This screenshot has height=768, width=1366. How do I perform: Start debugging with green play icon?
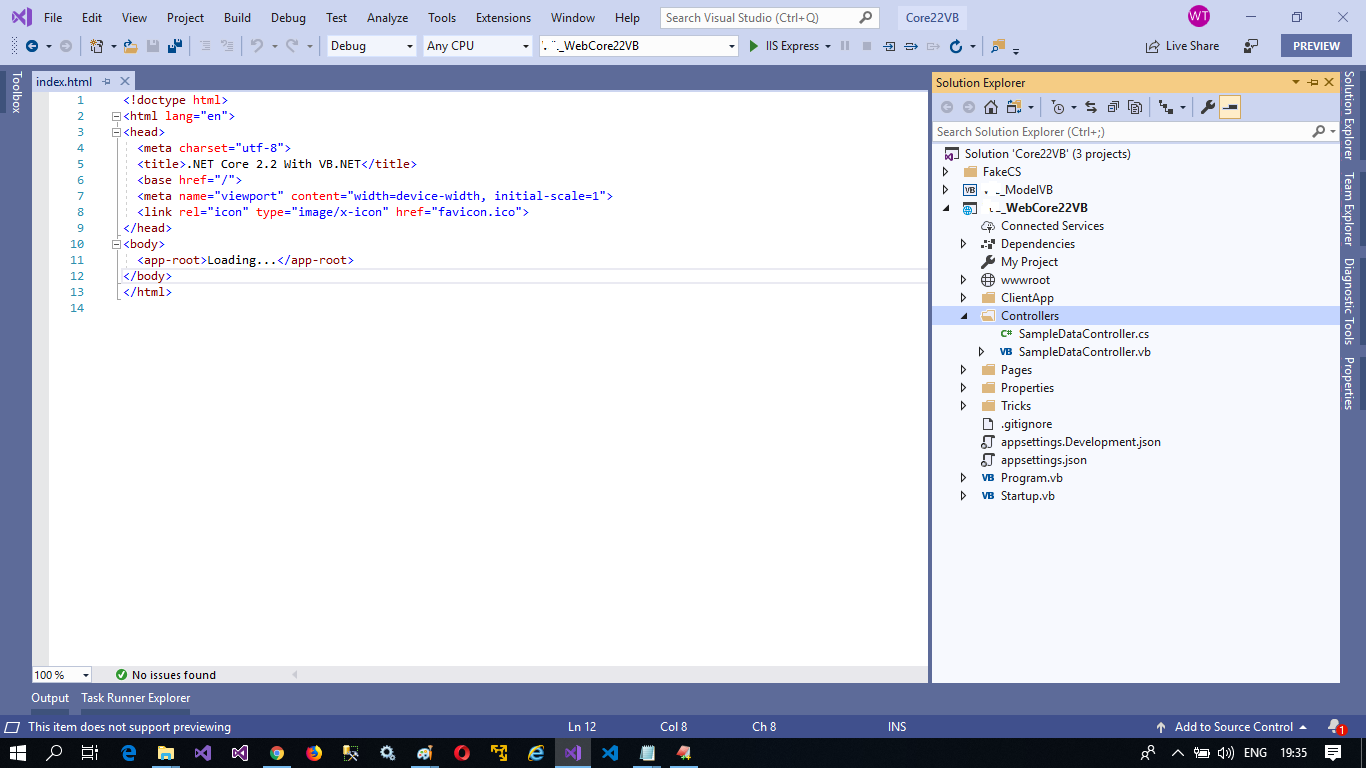tap(754, 46)
